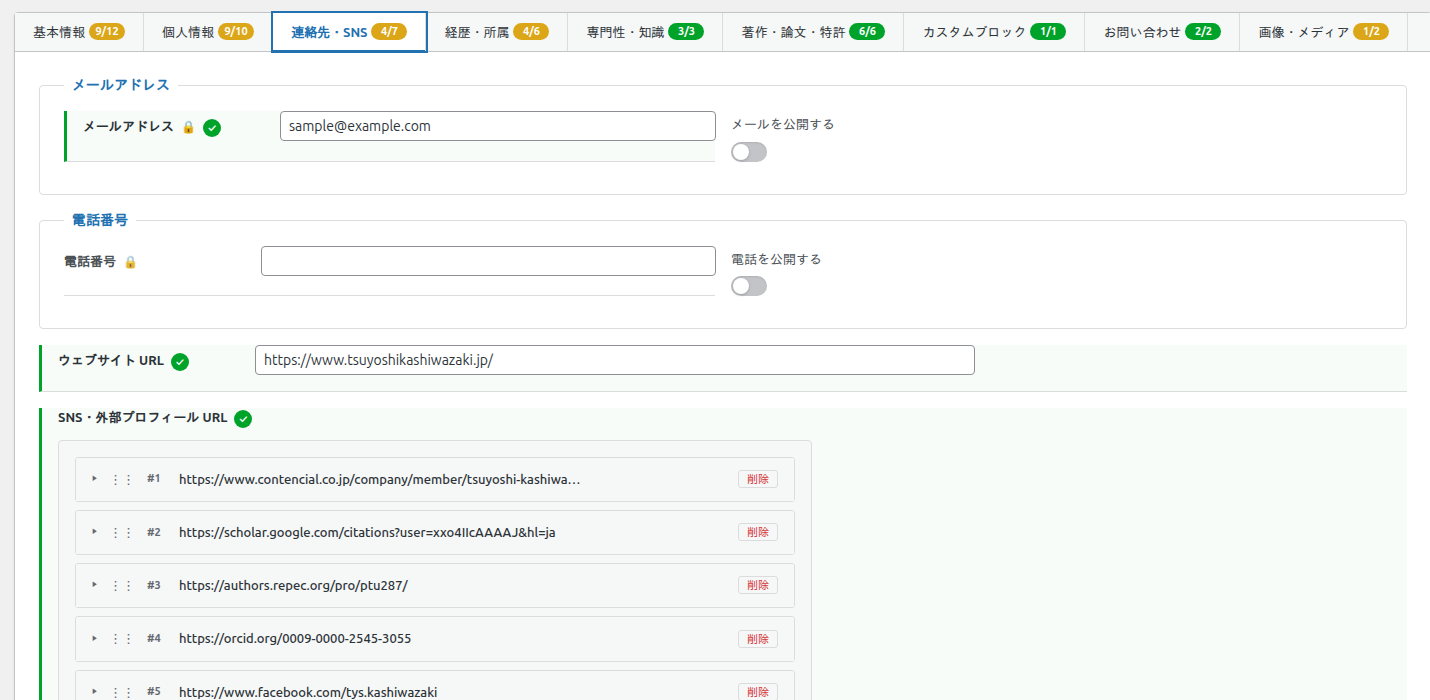Open the 経歴・所属 tab
This screenshot has height=700, width=1430.
[x=497, y=32]
